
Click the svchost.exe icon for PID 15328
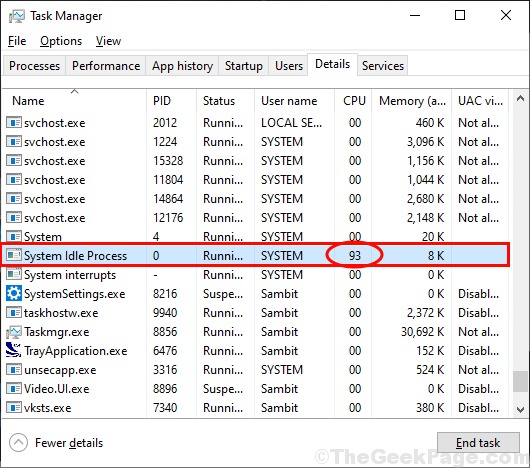[14, 161]
